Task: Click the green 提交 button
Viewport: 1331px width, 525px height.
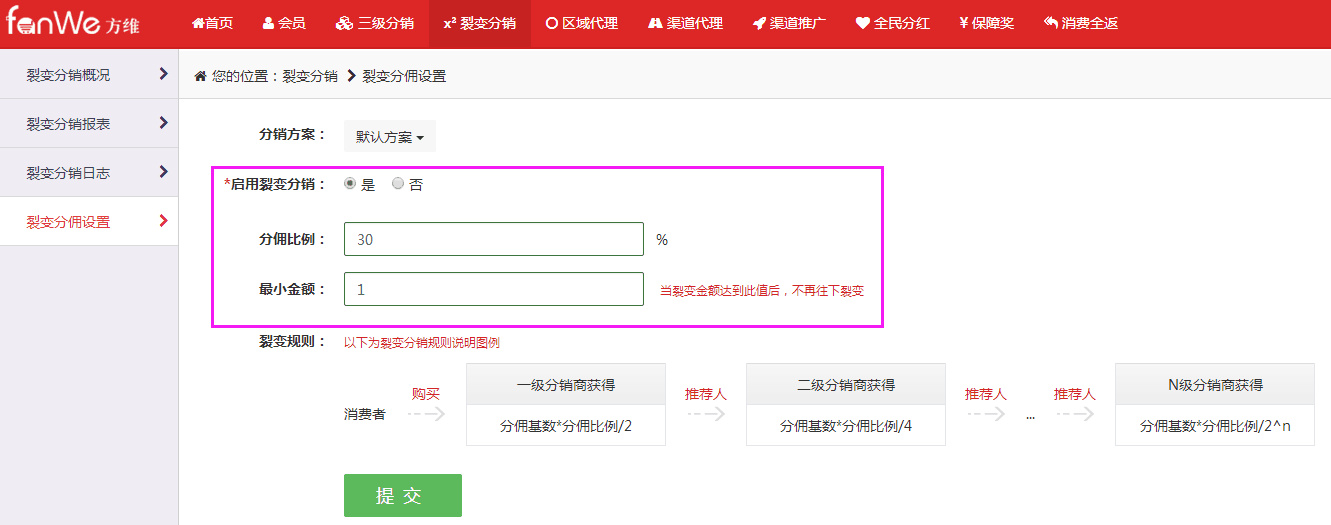Action: tap(403, 496)
